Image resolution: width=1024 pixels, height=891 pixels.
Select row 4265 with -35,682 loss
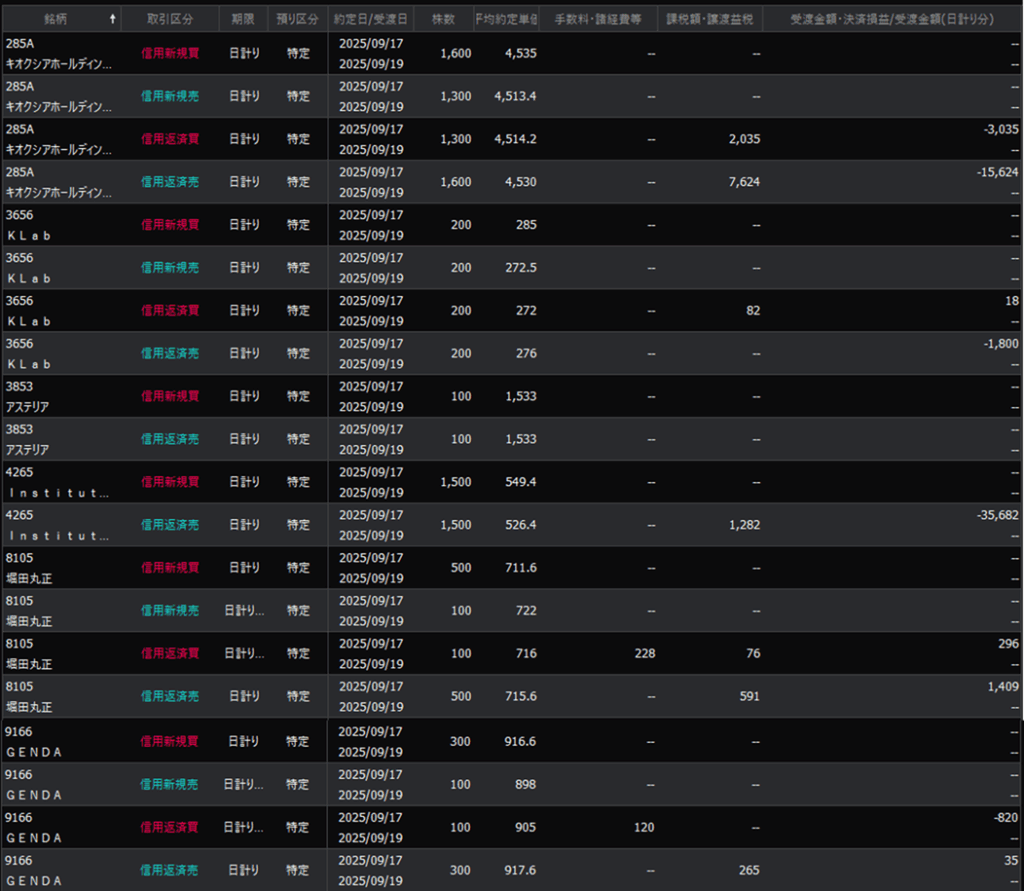(169, 525)
